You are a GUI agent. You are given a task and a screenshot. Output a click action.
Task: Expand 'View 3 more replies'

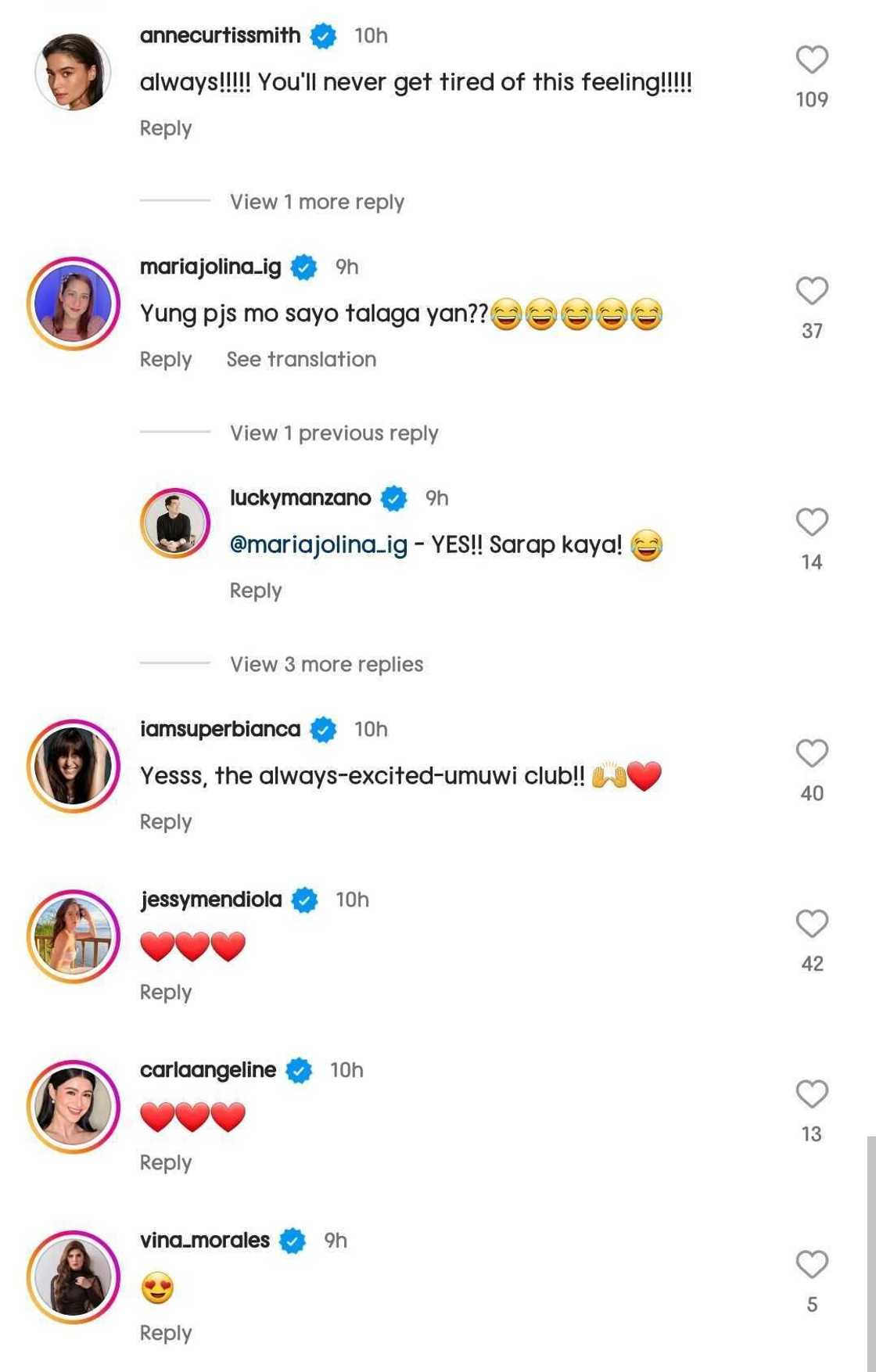pyautogui.click(x=326, y=664)
